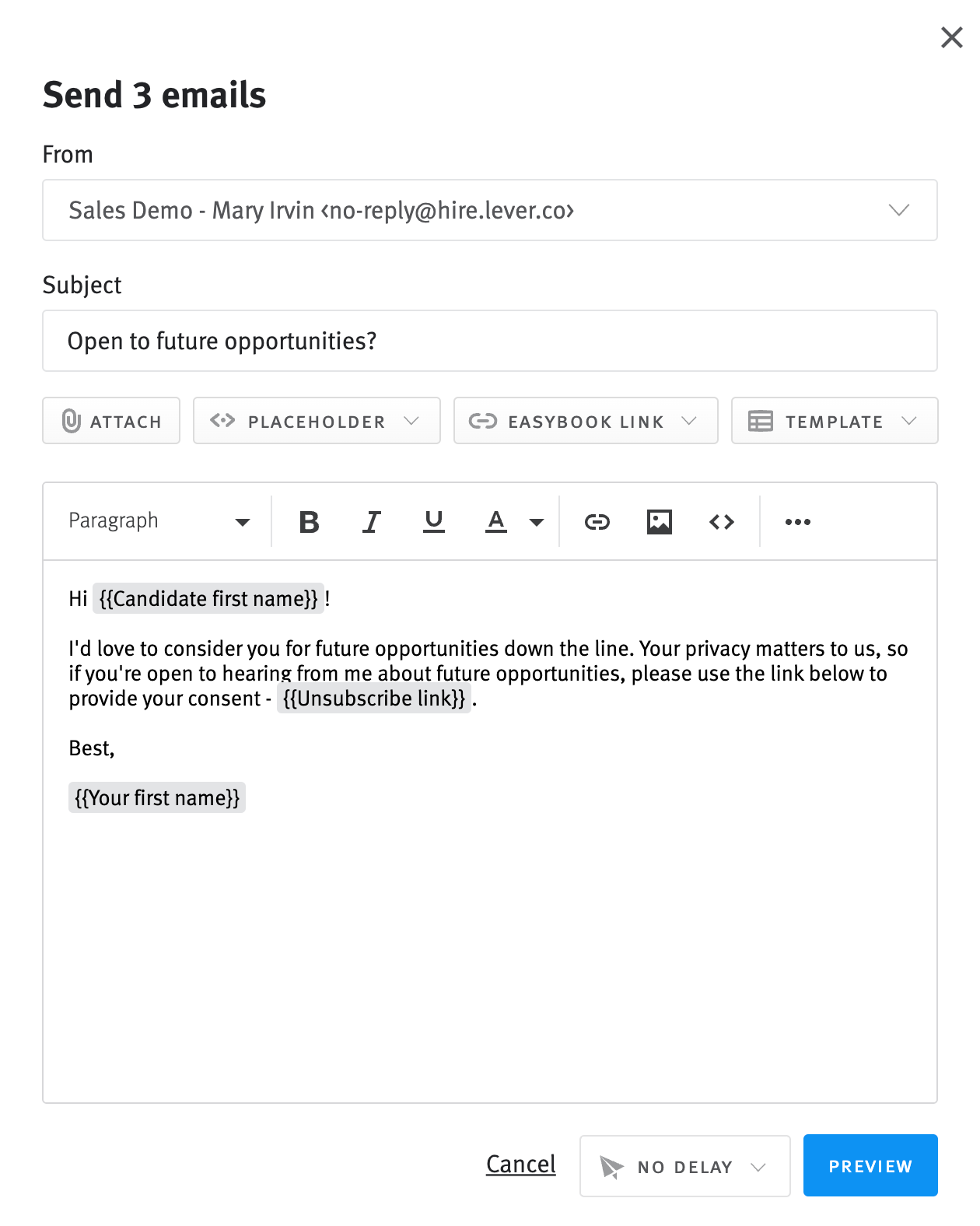Open the No Delay send timing menu
This screenshot has width=980, height=1226.
click(x=684, y=1166)
